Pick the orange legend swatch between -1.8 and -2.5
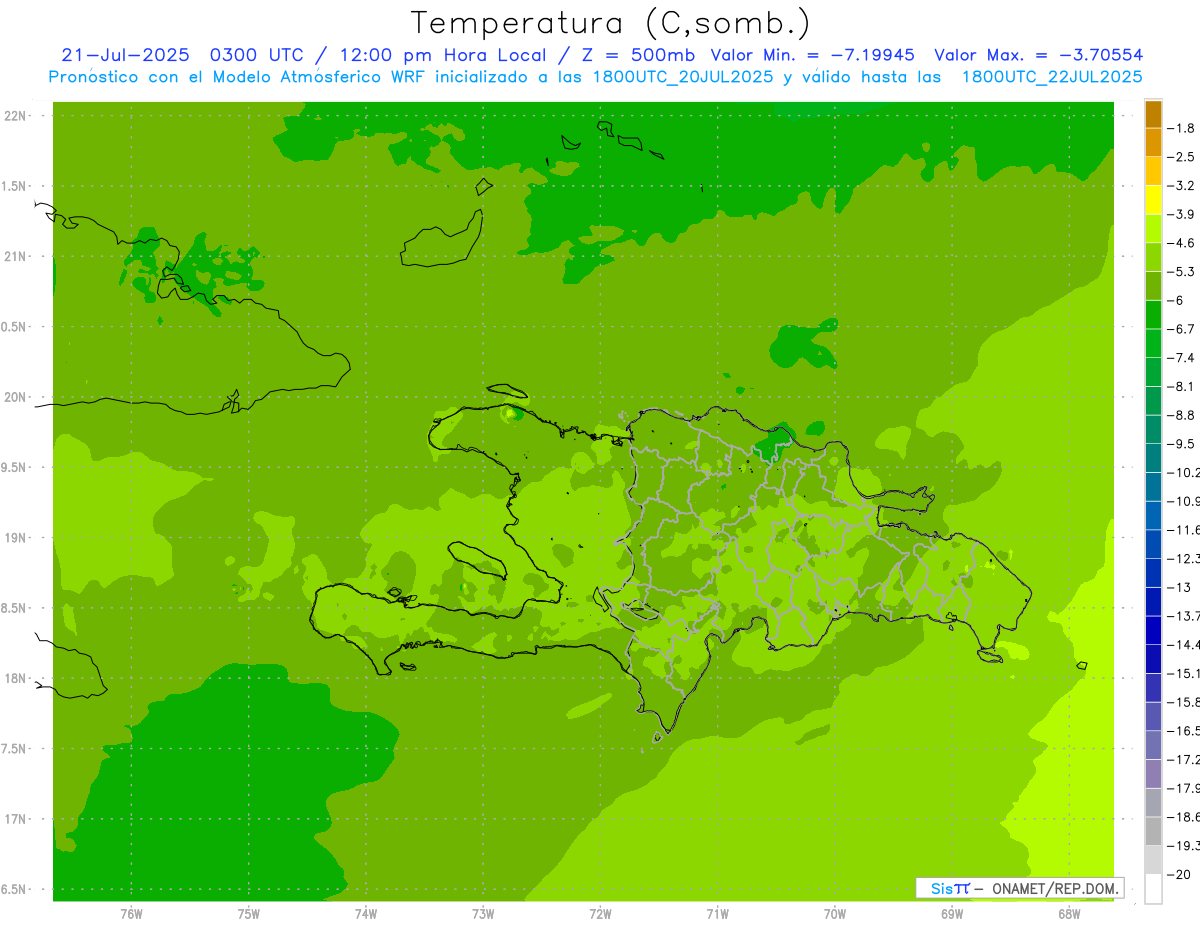Viewport: 1200px width, 927px height. [1153, 143]
